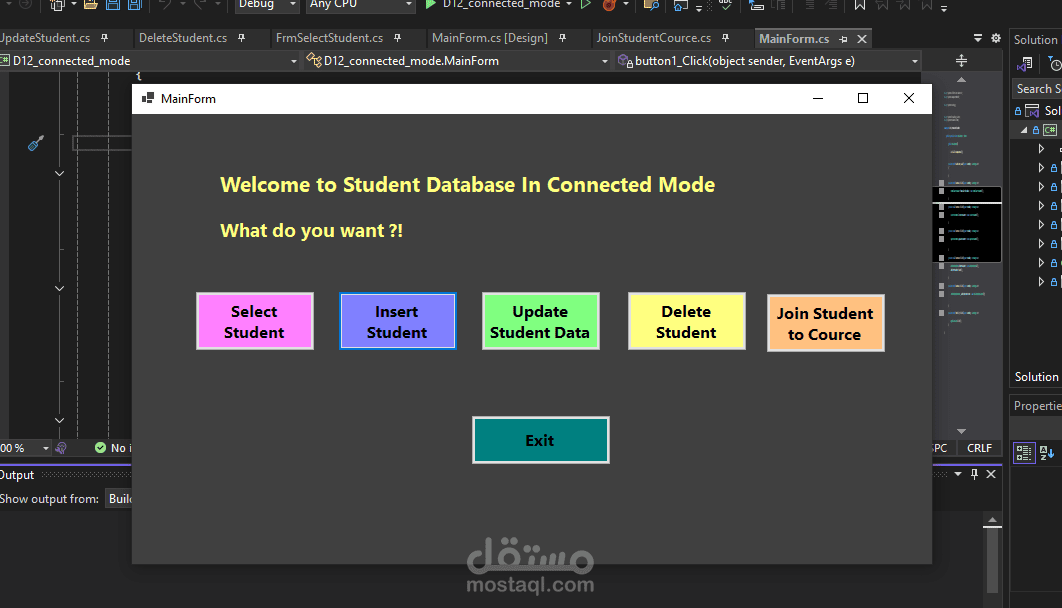The image size is (1062, 608).
Task: Open the Any CPU platform dropdown
Action: pyautogui.click(x=360, y=5)
